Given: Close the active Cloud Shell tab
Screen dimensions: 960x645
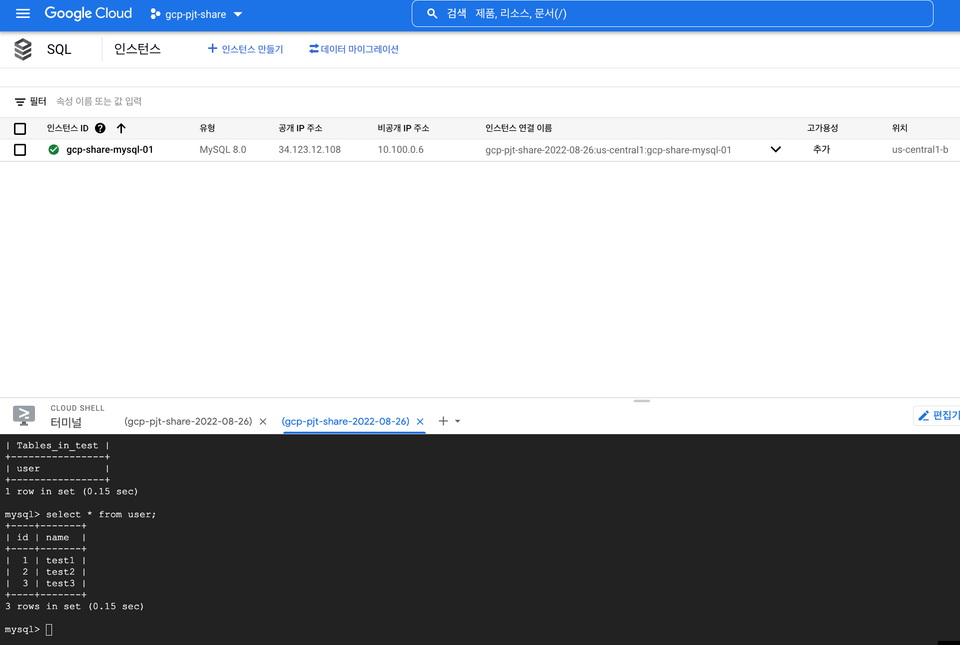Looking at the screenshot, I should (420, 422).
